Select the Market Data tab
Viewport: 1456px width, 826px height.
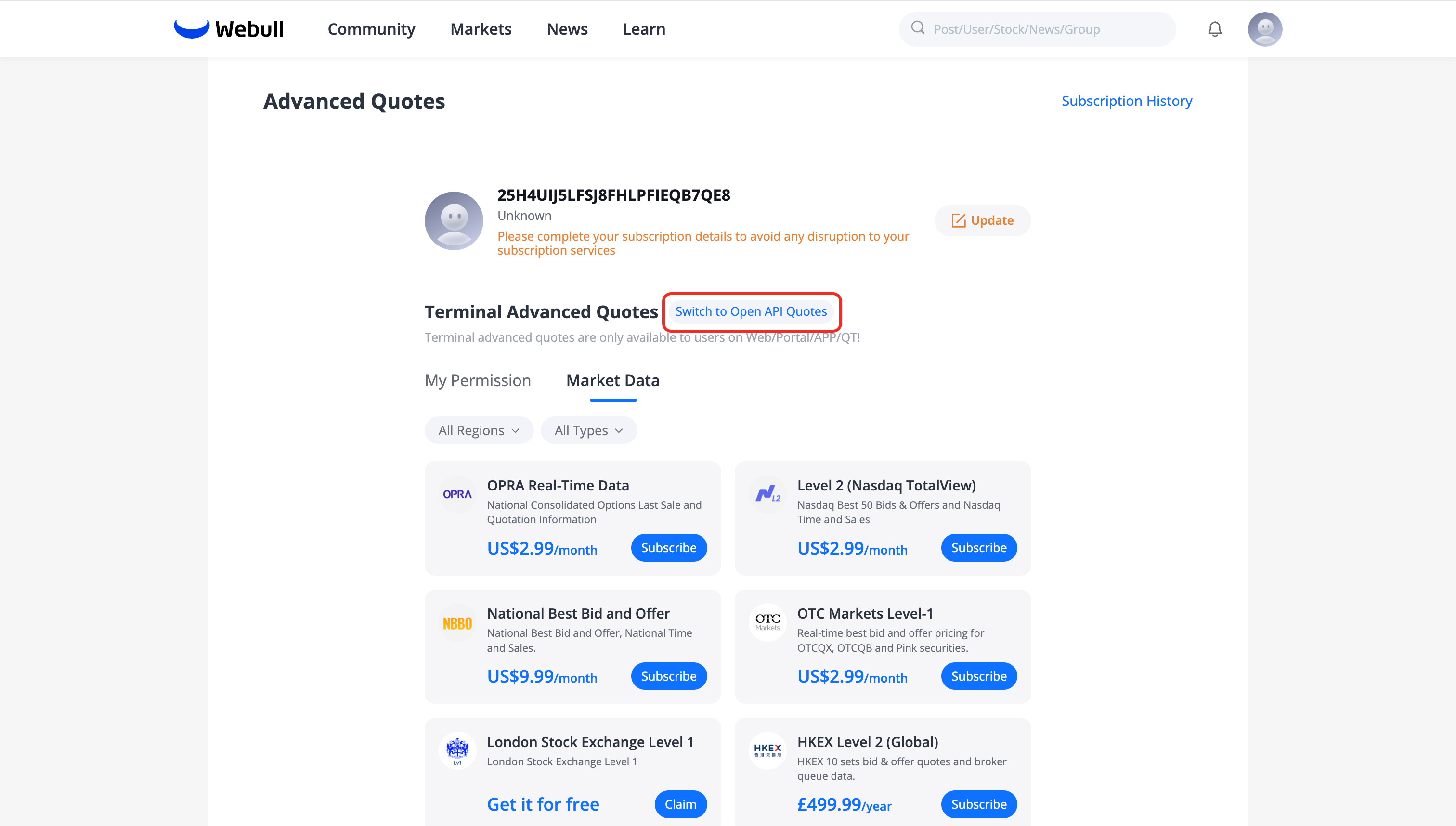pos(613,381)
